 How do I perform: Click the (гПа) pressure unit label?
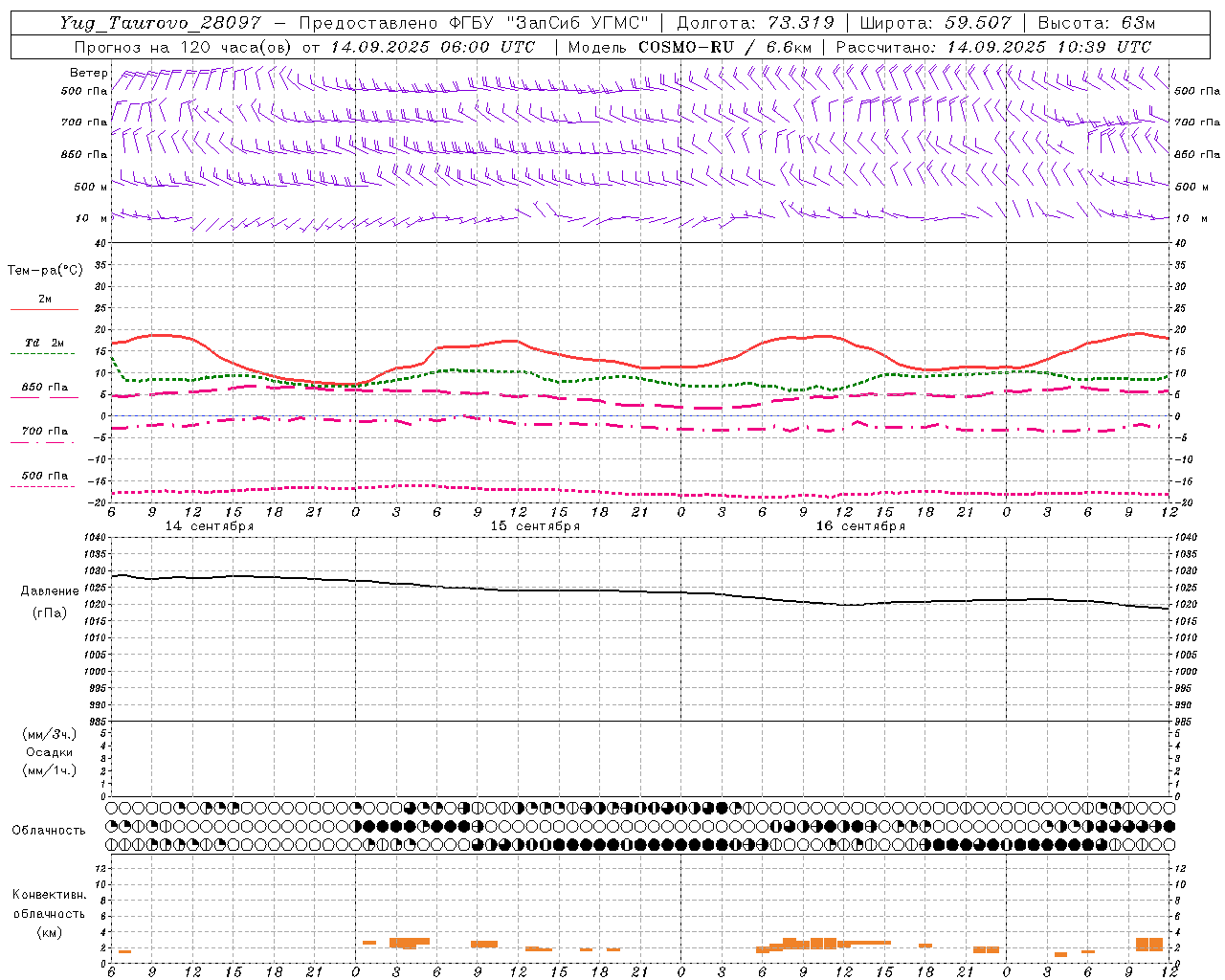[50, 612]
